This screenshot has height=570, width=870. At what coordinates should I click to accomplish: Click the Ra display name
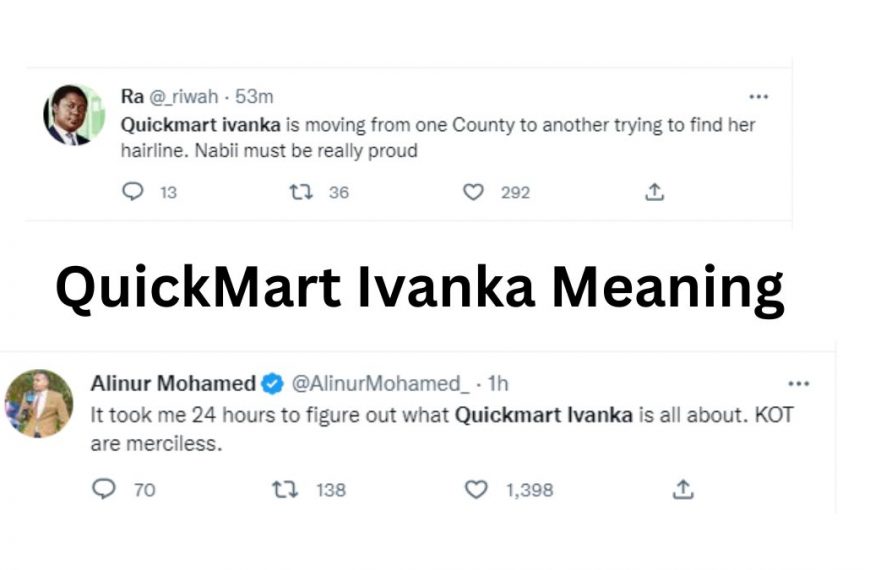tap(132, 97)
